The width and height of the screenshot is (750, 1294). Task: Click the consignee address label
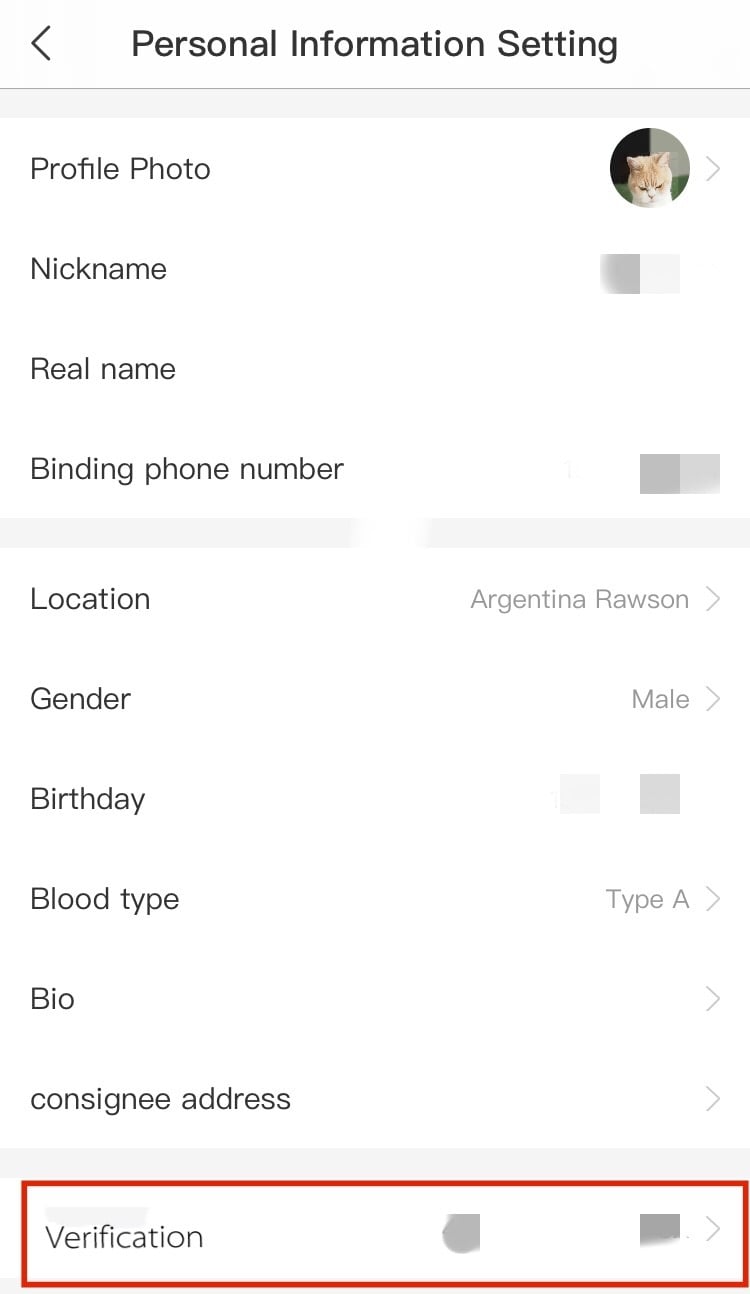click(160, 1099)
